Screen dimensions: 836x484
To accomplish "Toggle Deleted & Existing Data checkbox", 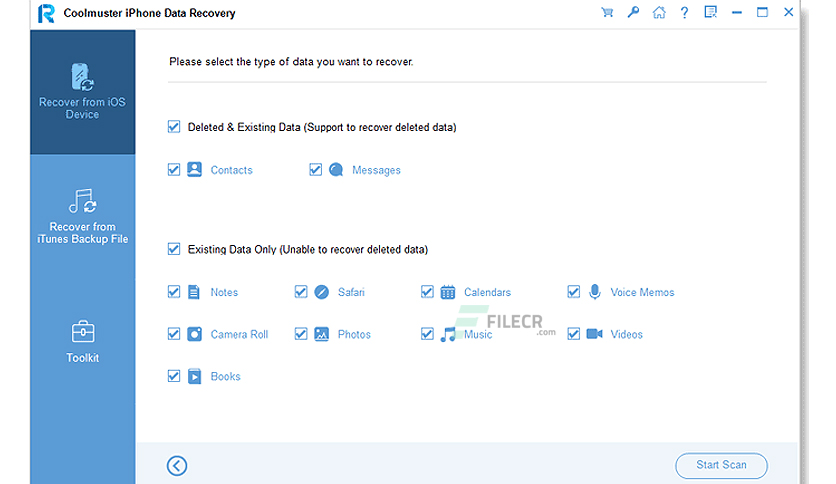I will tap(174, 127).
